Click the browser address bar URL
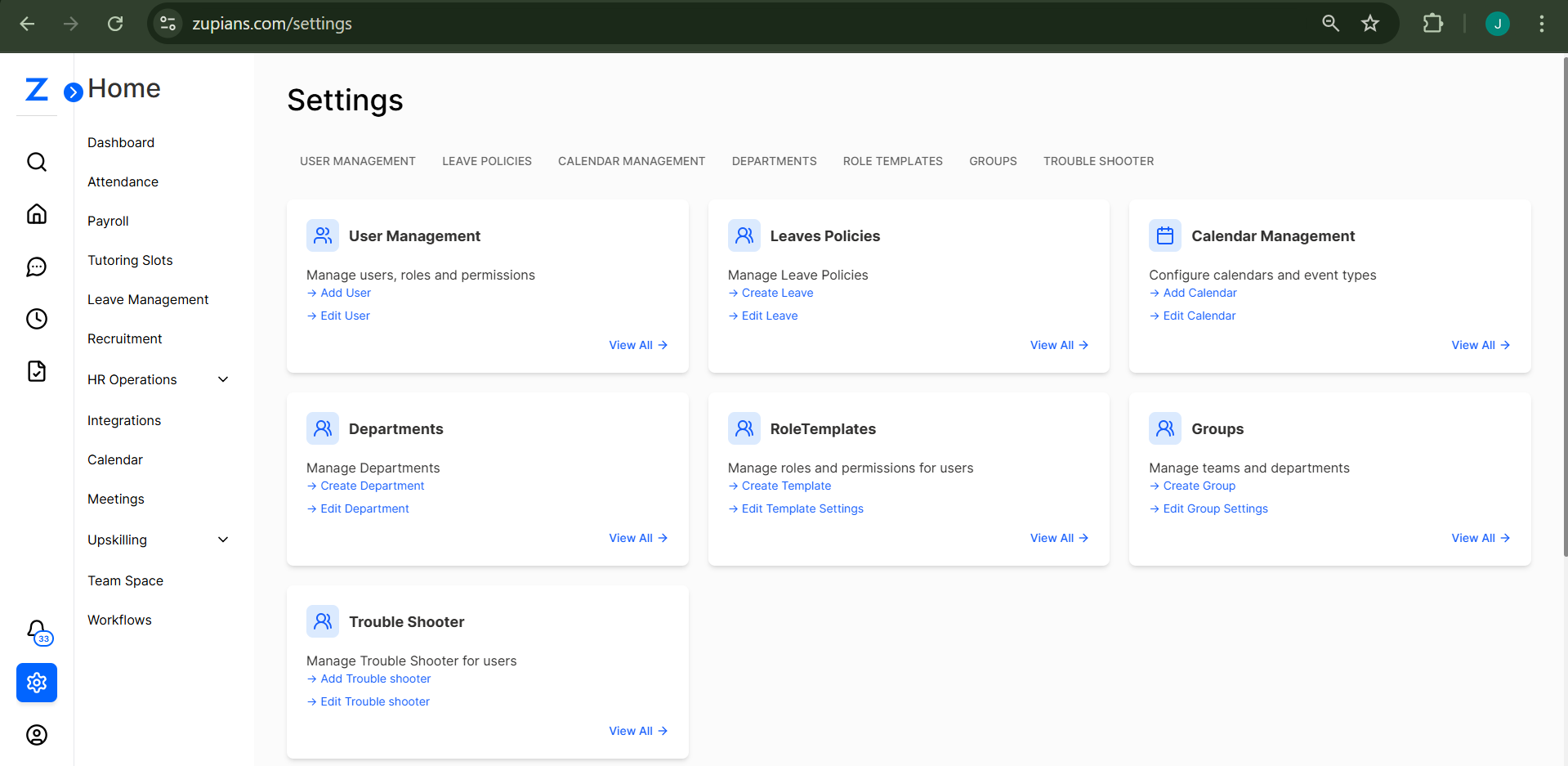Image resolution: width=1568 pixels, height=766 pixels. point(272,24)
